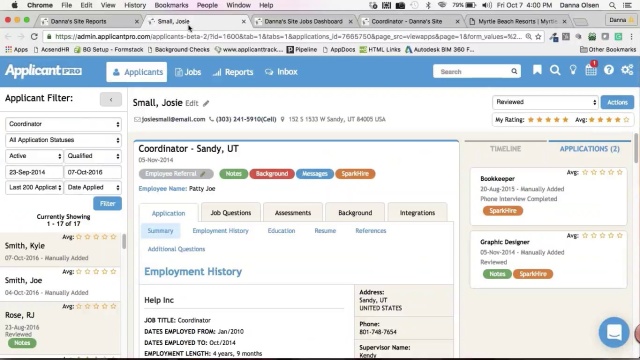Viewport: 640px width, 360px height.
Task: Open the Active filter dropdown
Action: (34, 156)
